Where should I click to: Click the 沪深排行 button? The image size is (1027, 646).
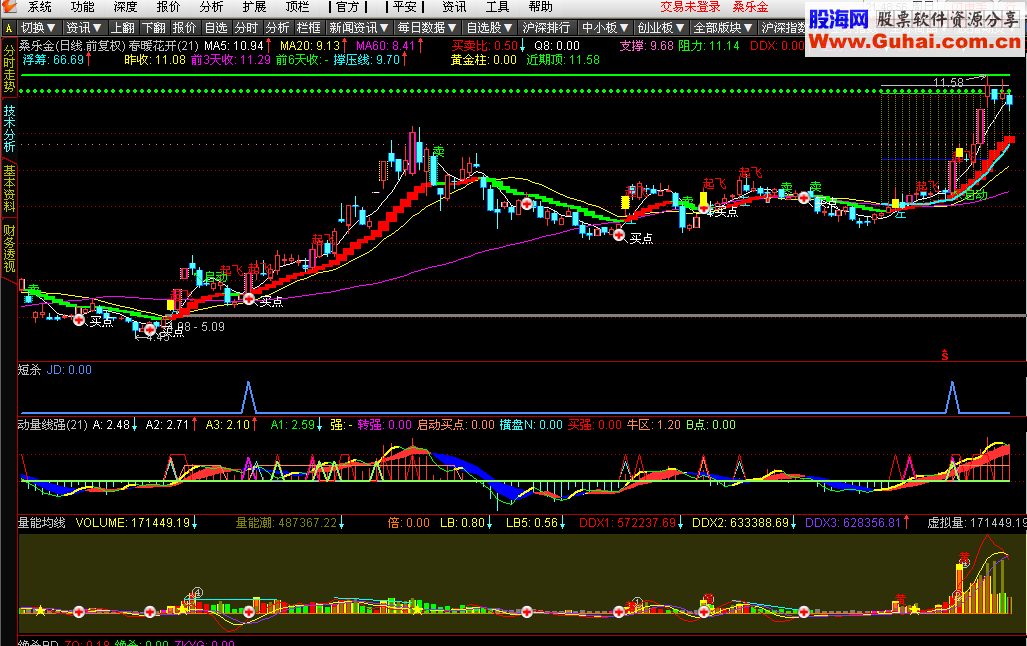pyautogui.click(x=546, y=28)
